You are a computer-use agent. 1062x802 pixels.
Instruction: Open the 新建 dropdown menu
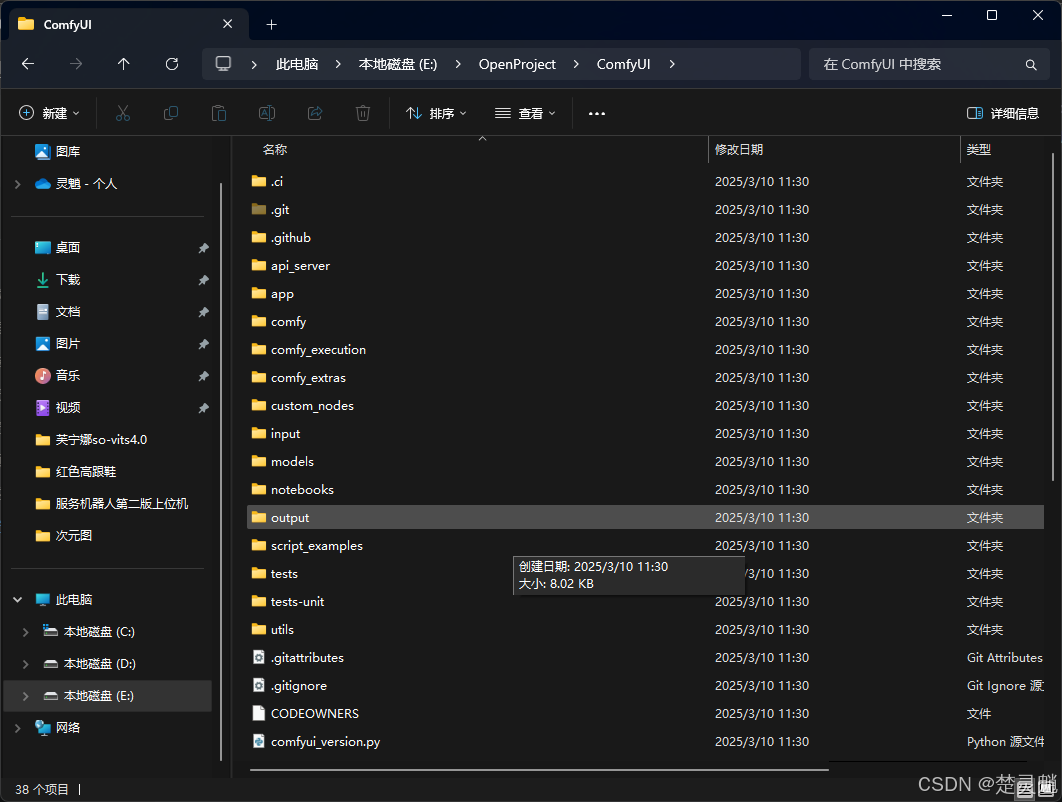pyautogui.click(x=49, y=113)
